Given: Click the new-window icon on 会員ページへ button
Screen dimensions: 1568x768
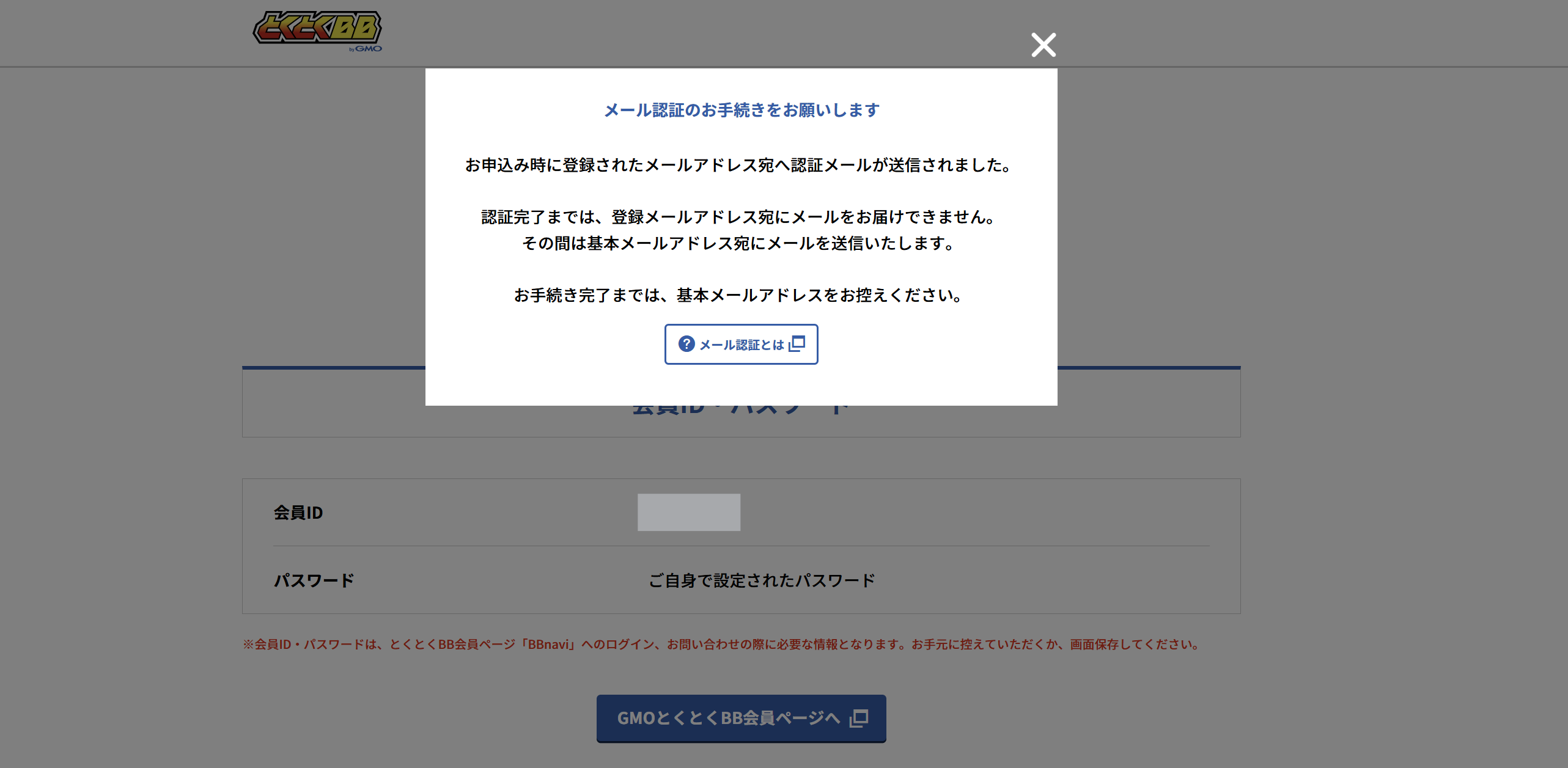Looking at the screenshot, I should coord(859,718).
